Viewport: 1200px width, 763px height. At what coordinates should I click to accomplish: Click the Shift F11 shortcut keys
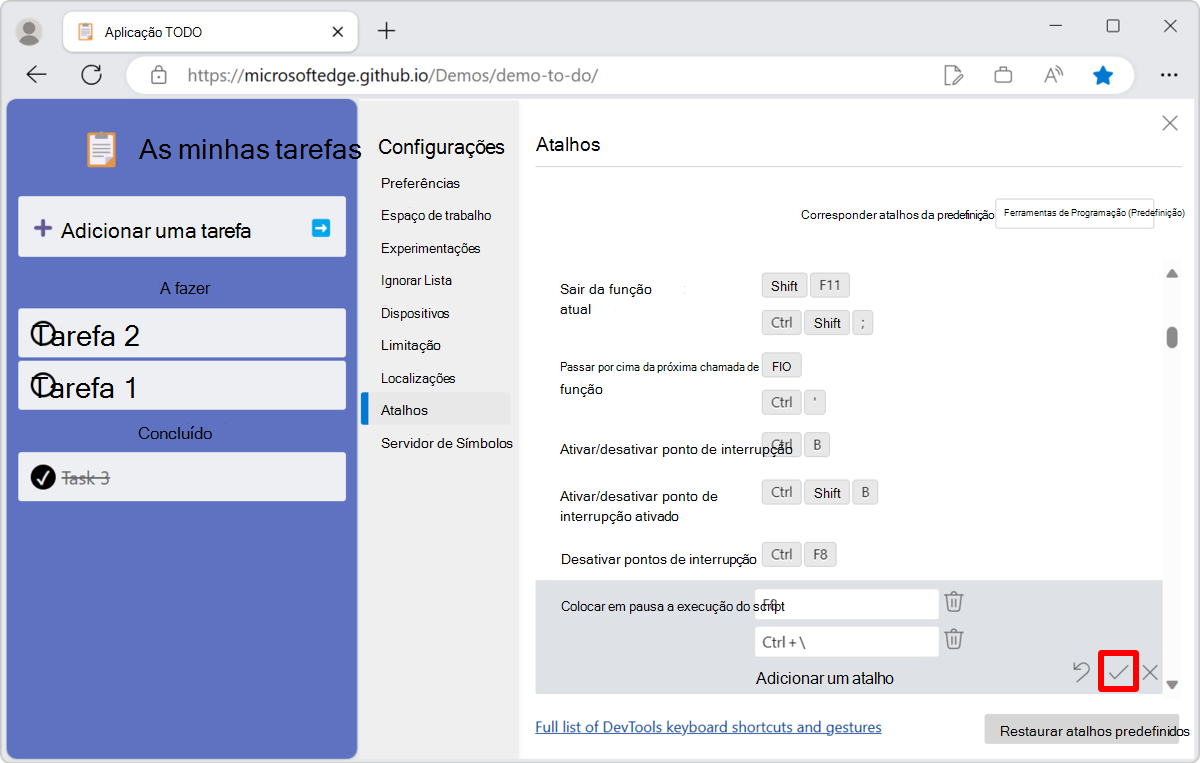pos(805,286)
